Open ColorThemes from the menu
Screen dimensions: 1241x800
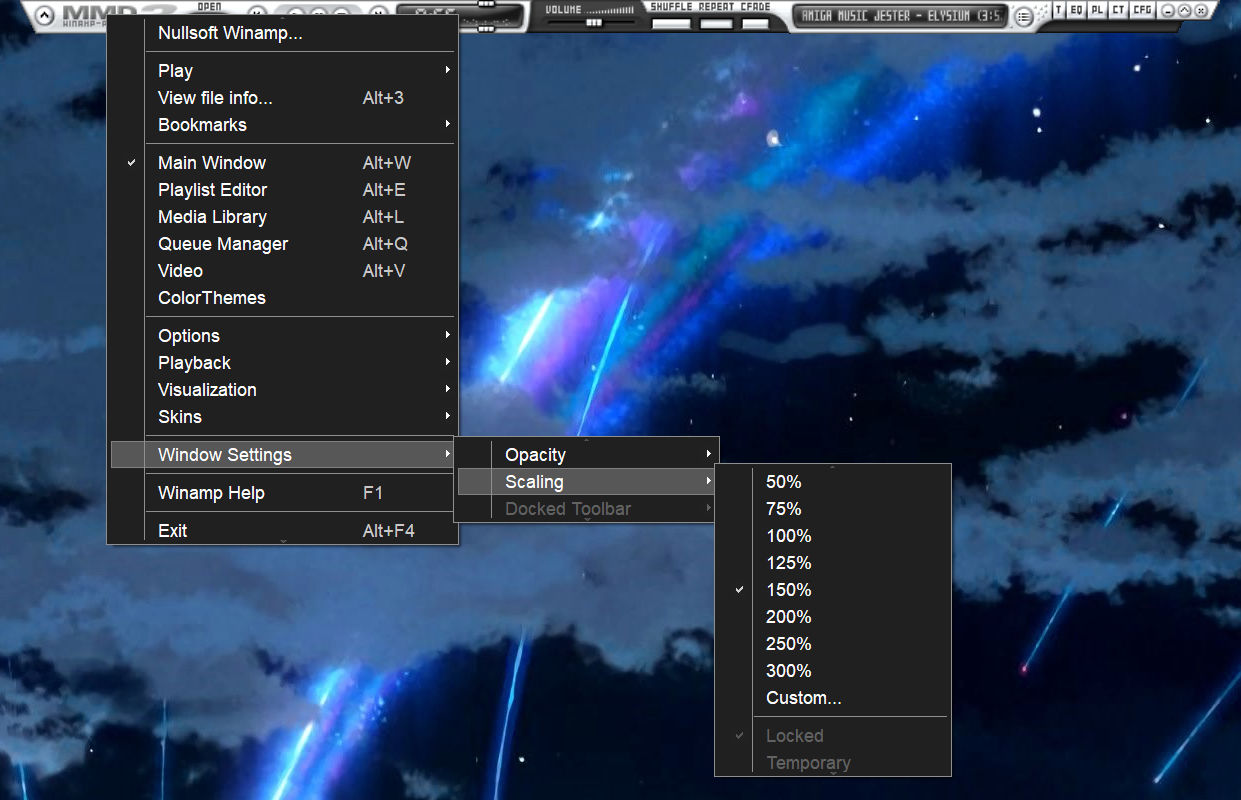tap(283, 297)
